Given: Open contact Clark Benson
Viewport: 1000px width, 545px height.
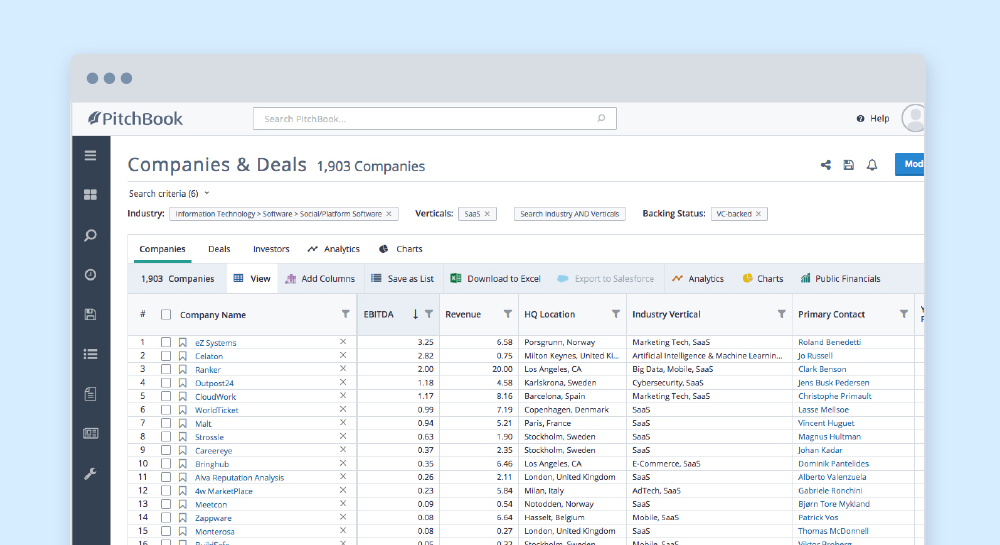Looking at the screenshot, I should 822,369.
